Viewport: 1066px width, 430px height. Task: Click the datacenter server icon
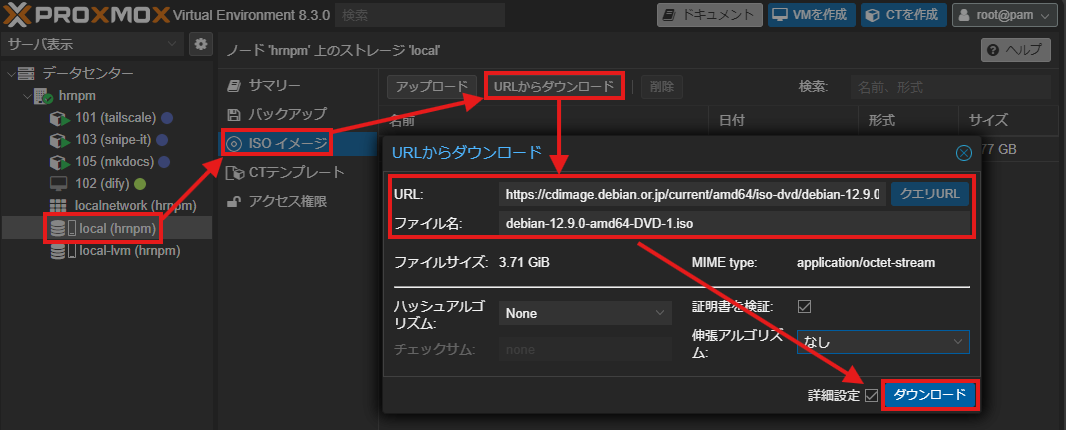[x=27, y=73]
